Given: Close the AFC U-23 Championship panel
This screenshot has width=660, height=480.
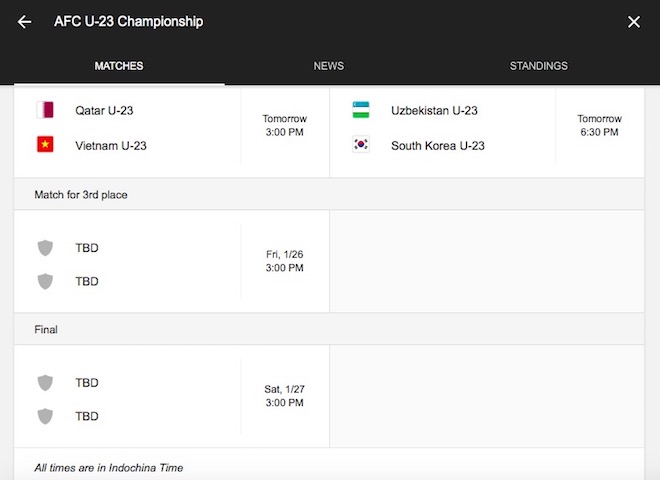Looking at the screenshot, I should tap(634, 22).
